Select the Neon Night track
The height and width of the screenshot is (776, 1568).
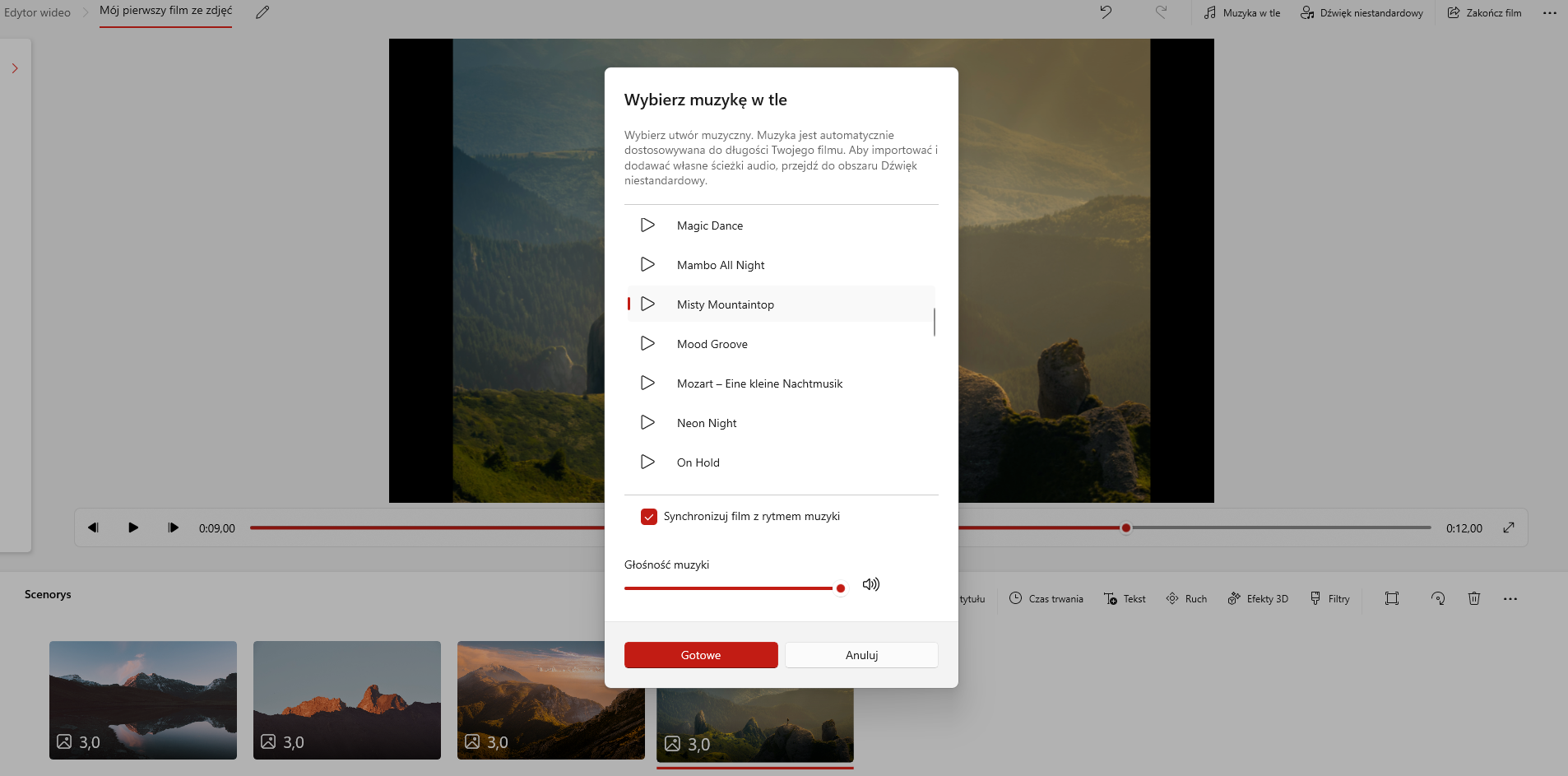707,423
